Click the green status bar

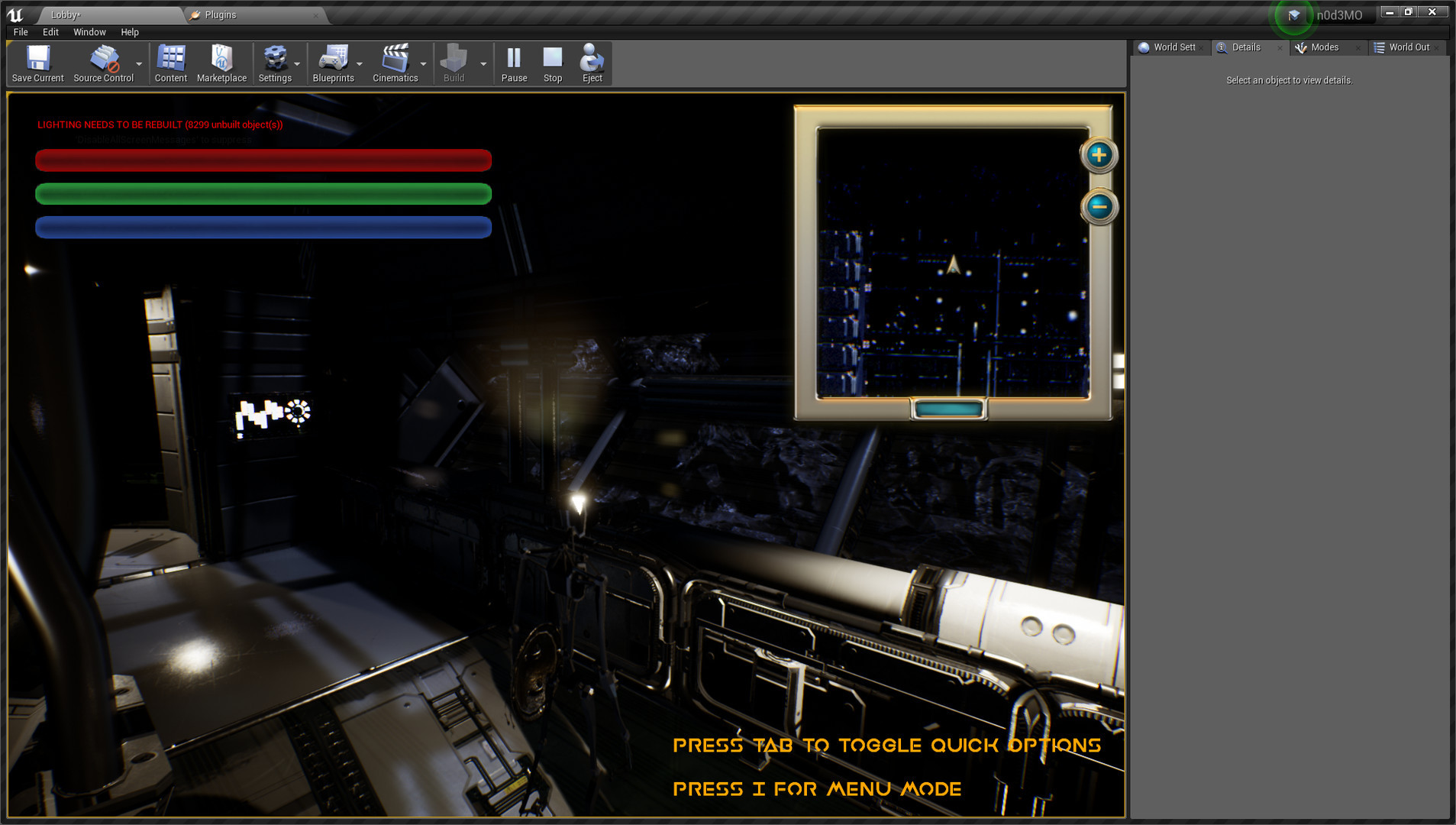pyautogui.click(x=263, y=194)
